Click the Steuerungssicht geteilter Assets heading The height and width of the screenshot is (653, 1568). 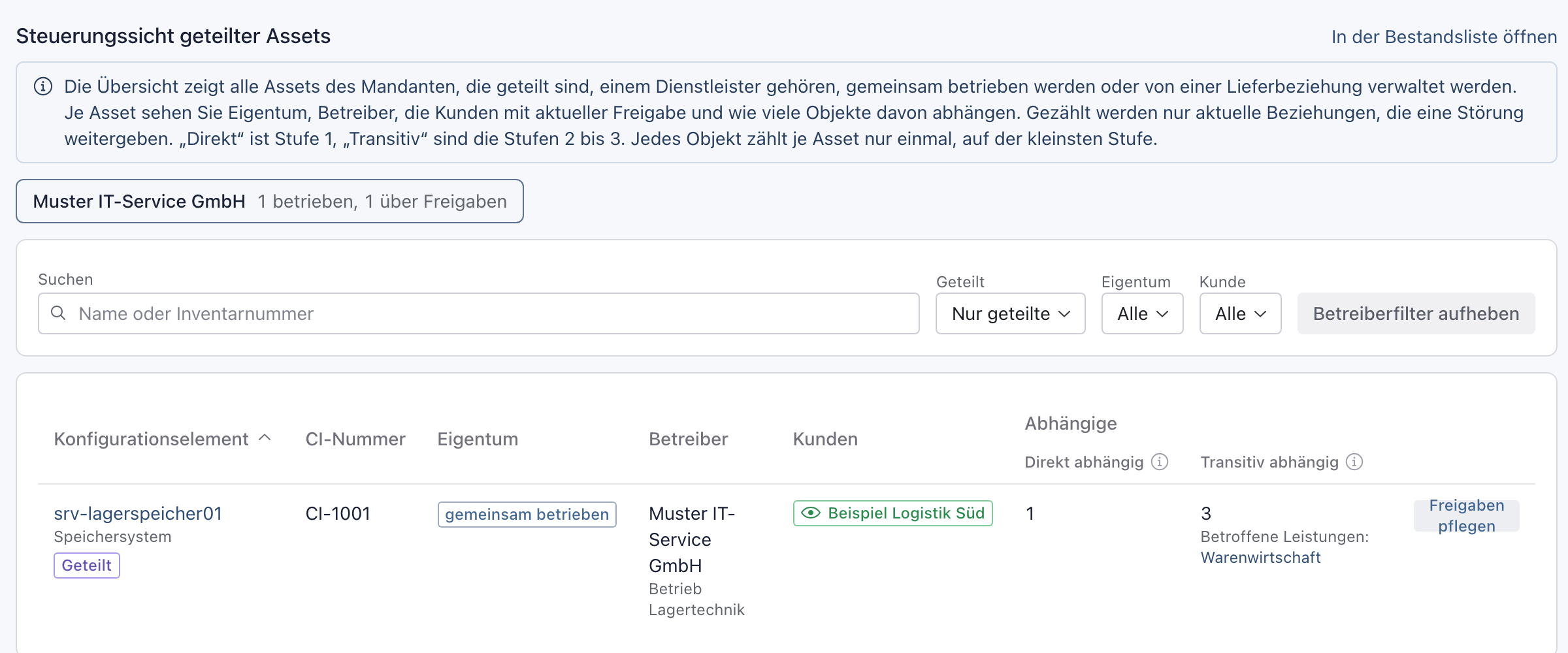[x=173, y=36]
